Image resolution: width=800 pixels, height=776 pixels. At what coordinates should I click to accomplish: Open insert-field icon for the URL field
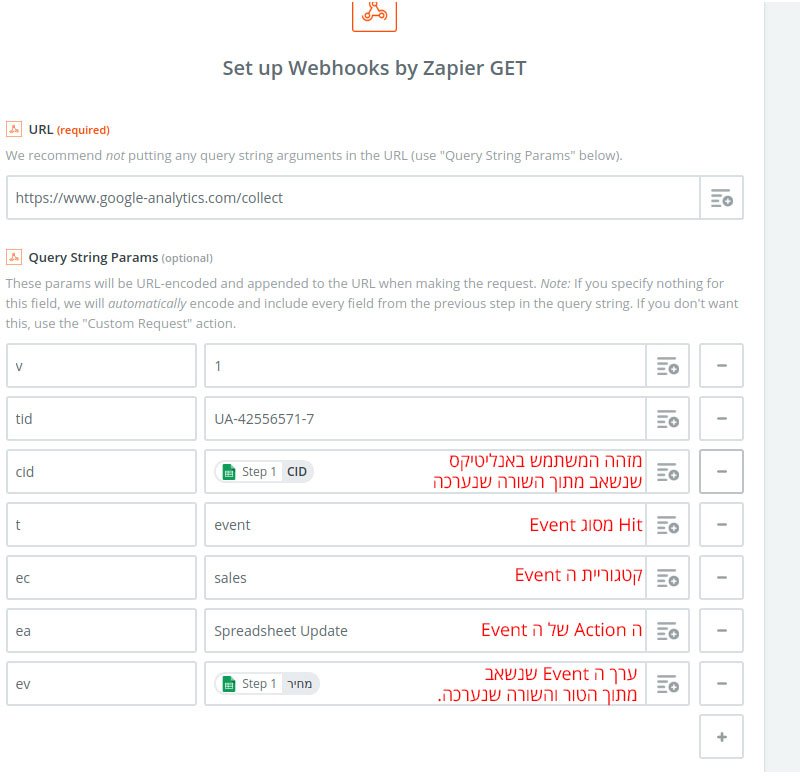tap(721, 198)
